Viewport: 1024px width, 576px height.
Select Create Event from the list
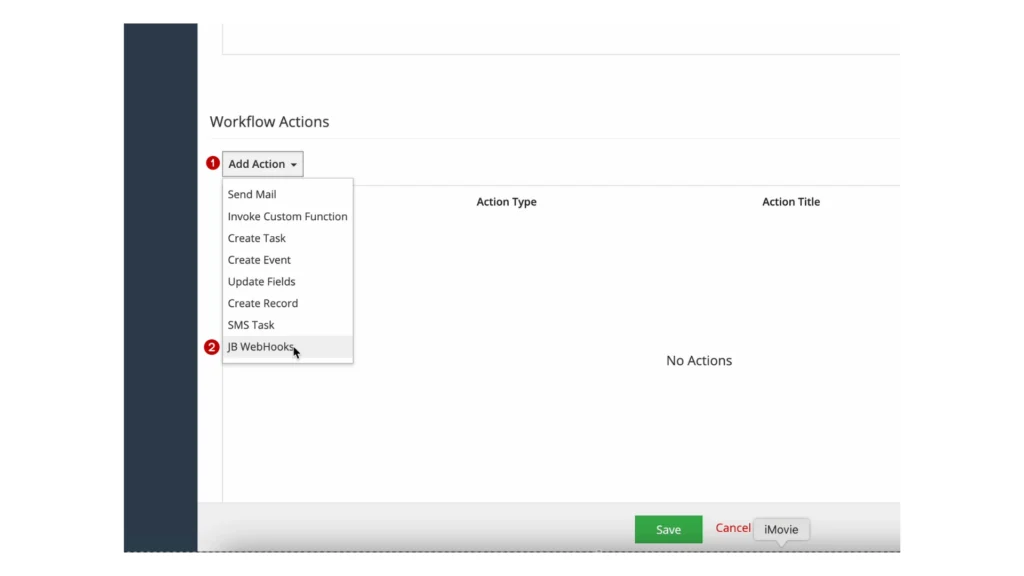[259, 260]
